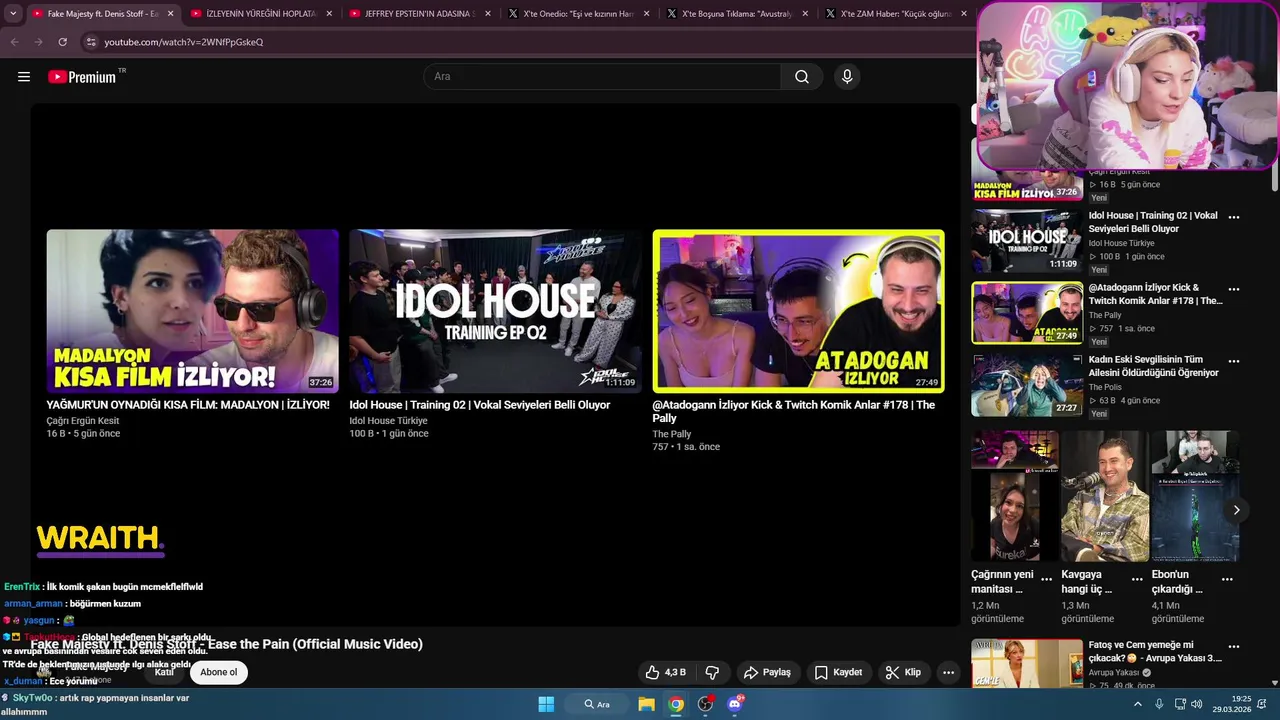This screenshot has height=720, width=1280.
Task: Close the Fake Majesty tab
Action: pyautogui.click(x=170, y=14)
